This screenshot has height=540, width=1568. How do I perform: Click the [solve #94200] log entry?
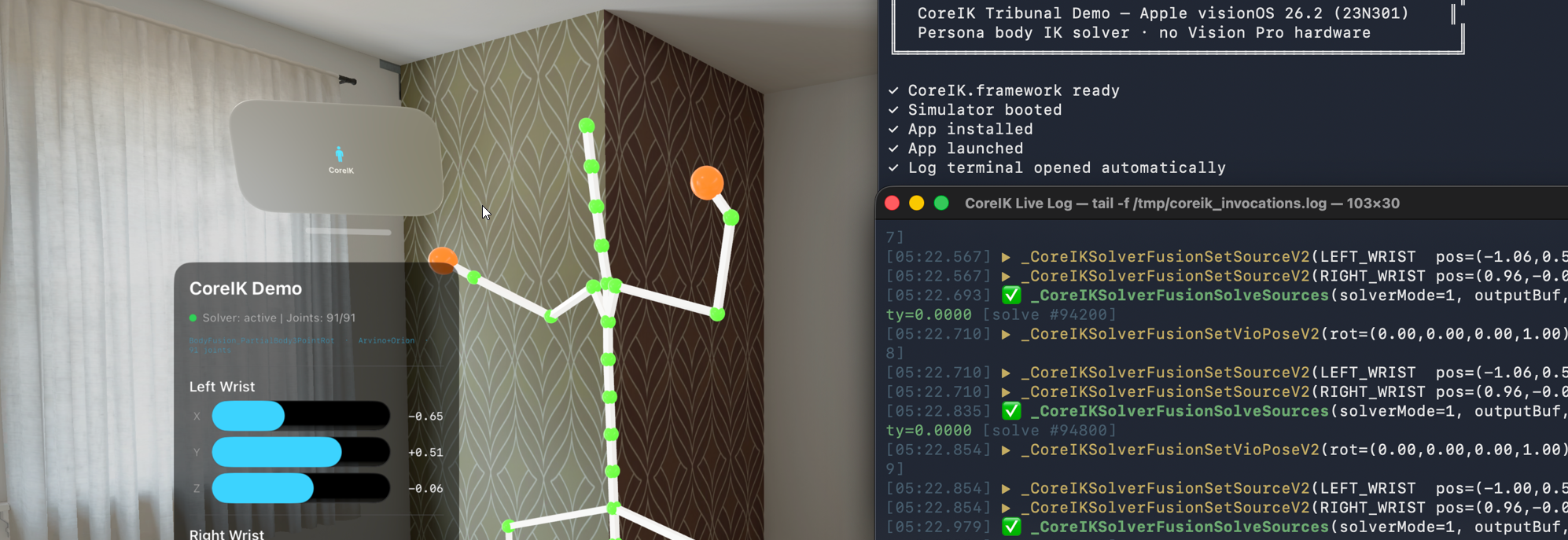[x=1050, y=315]
